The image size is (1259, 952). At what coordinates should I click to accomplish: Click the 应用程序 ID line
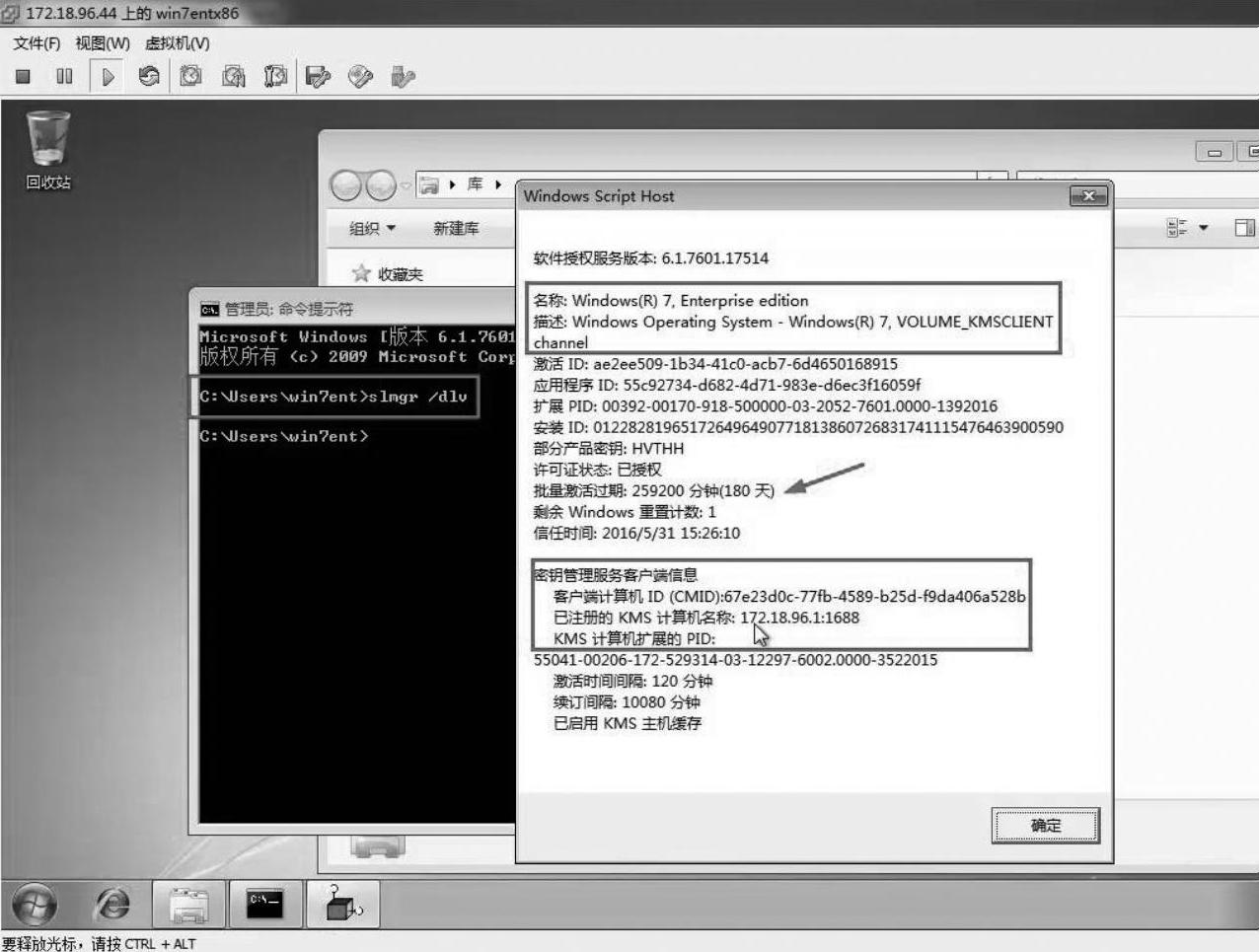[727, 385]
